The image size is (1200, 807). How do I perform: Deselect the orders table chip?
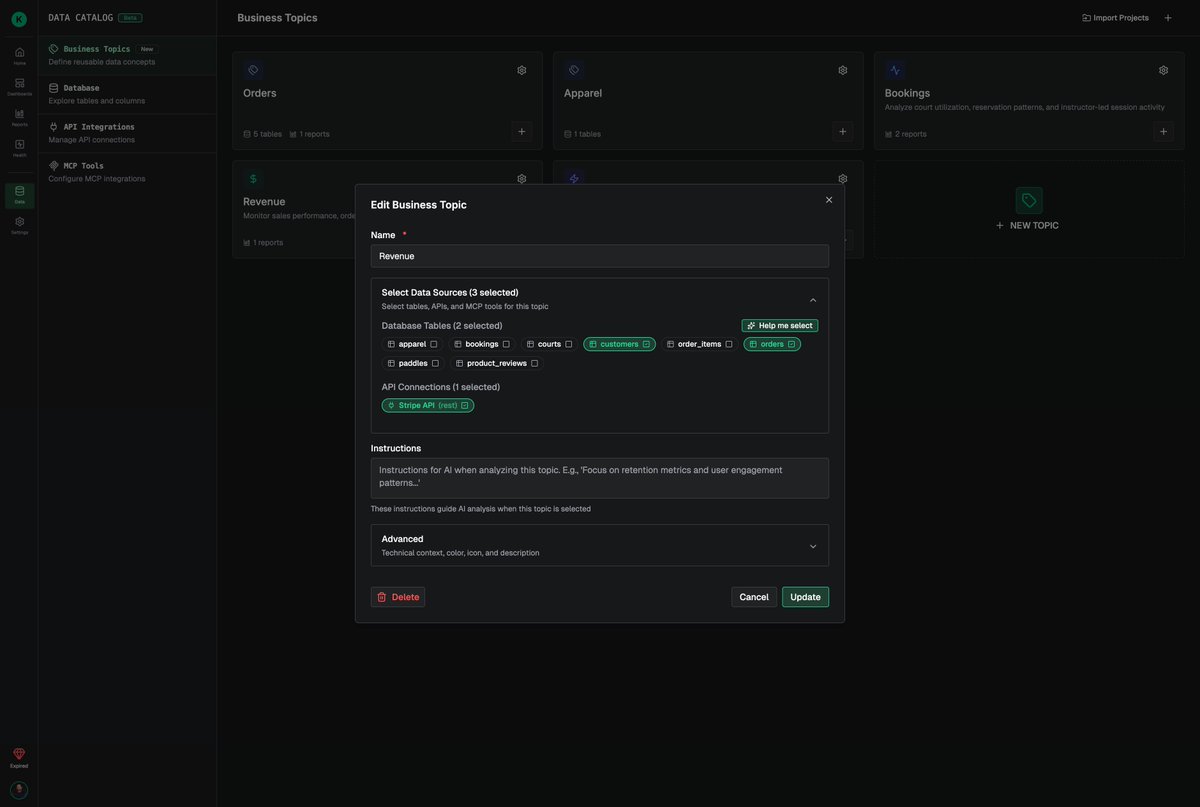click(x=772, y=344)
